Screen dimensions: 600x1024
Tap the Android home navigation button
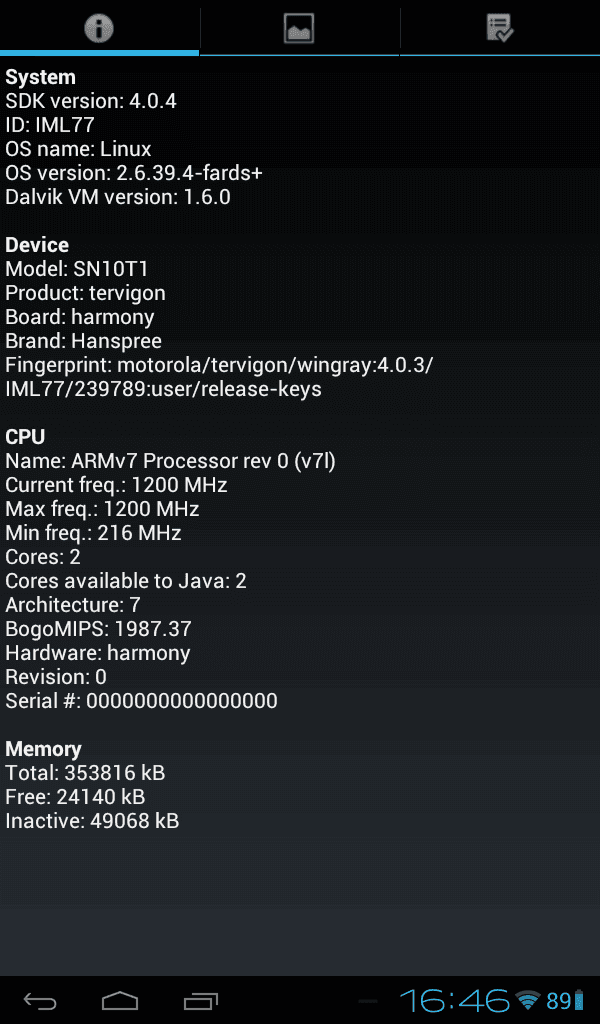click(120, 1000)
